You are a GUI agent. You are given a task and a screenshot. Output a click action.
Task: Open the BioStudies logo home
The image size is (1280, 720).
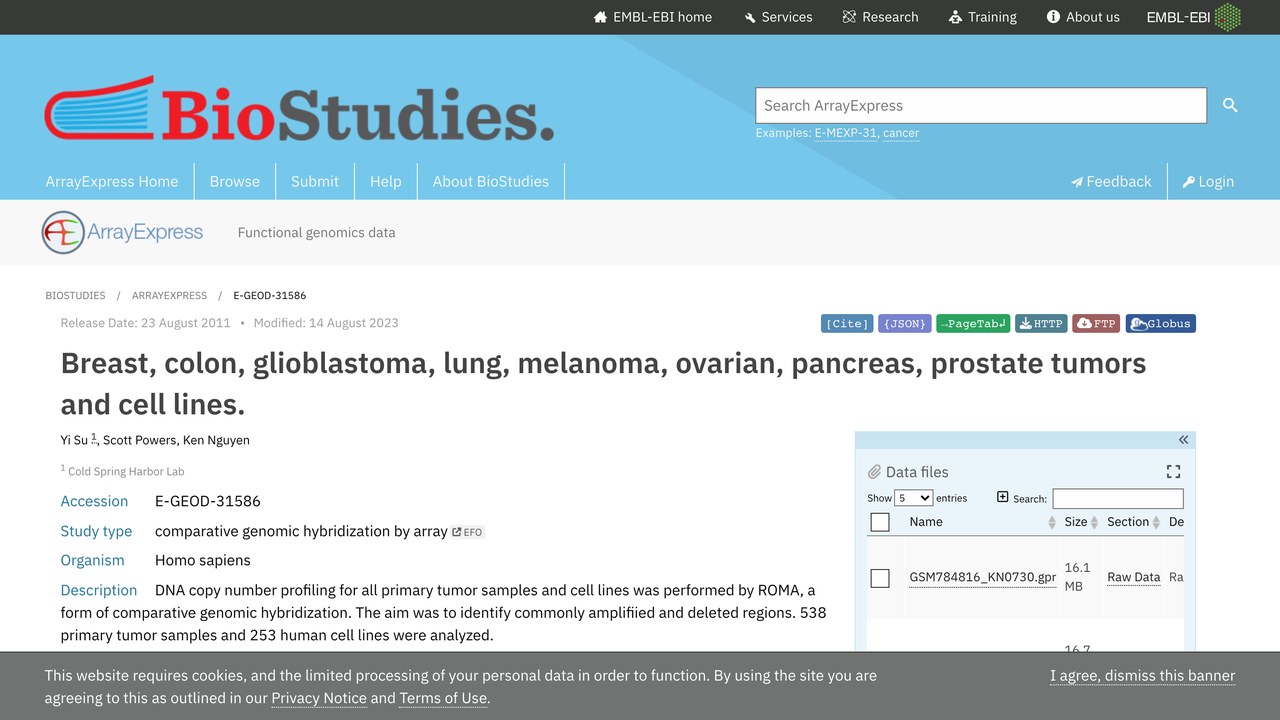(299, 108)
